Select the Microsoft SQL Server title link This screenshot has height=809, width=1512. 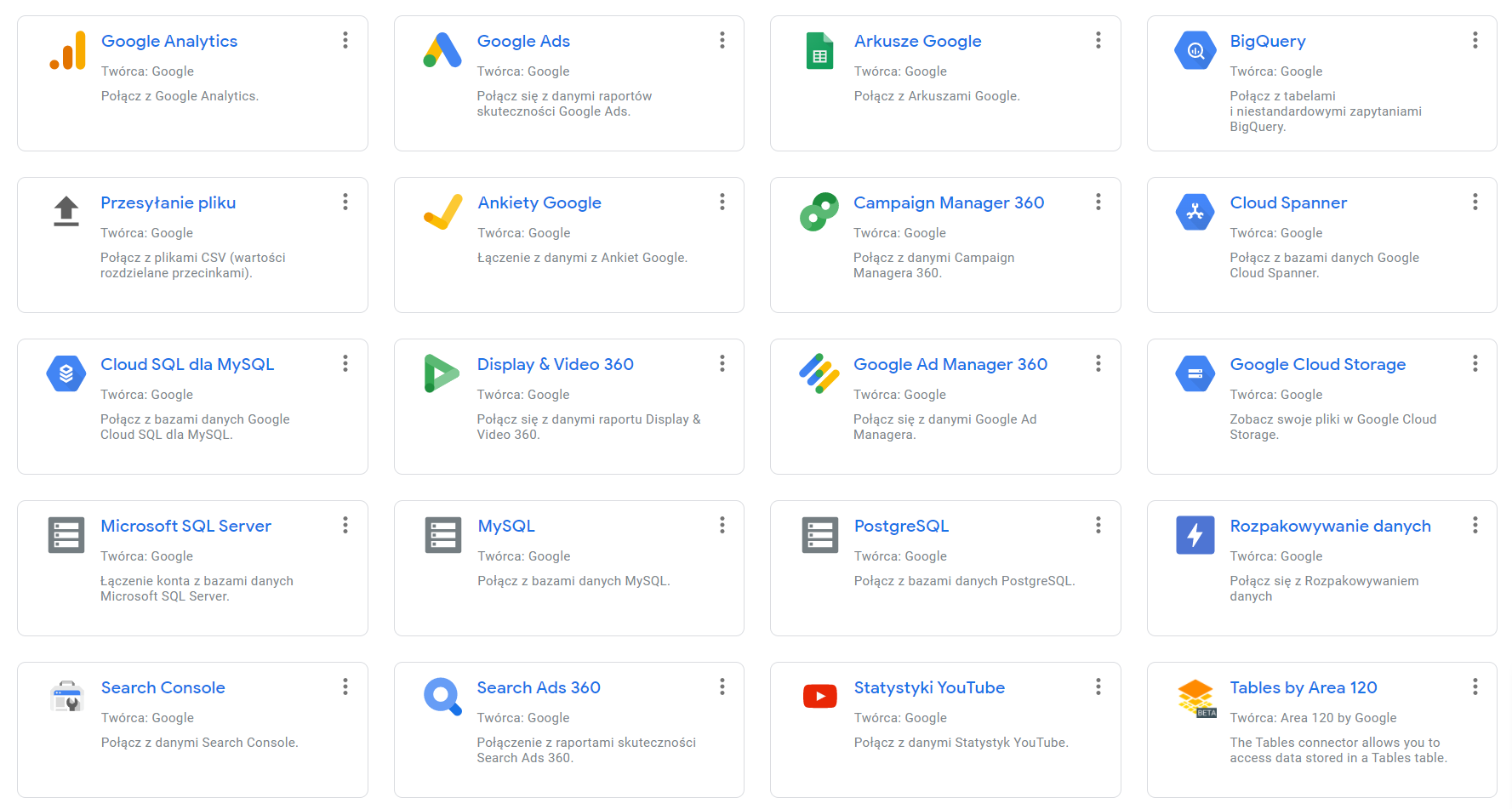click(185, 526)
